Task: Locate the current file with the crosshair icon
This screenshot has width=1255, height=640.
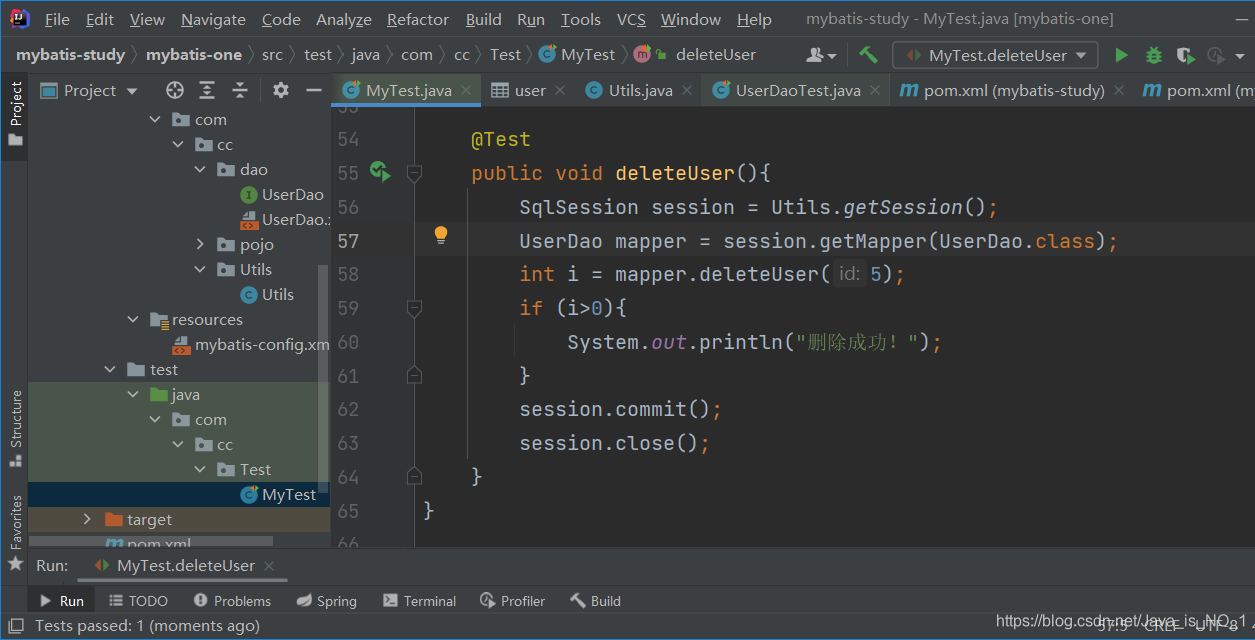Action: [175, 90]
